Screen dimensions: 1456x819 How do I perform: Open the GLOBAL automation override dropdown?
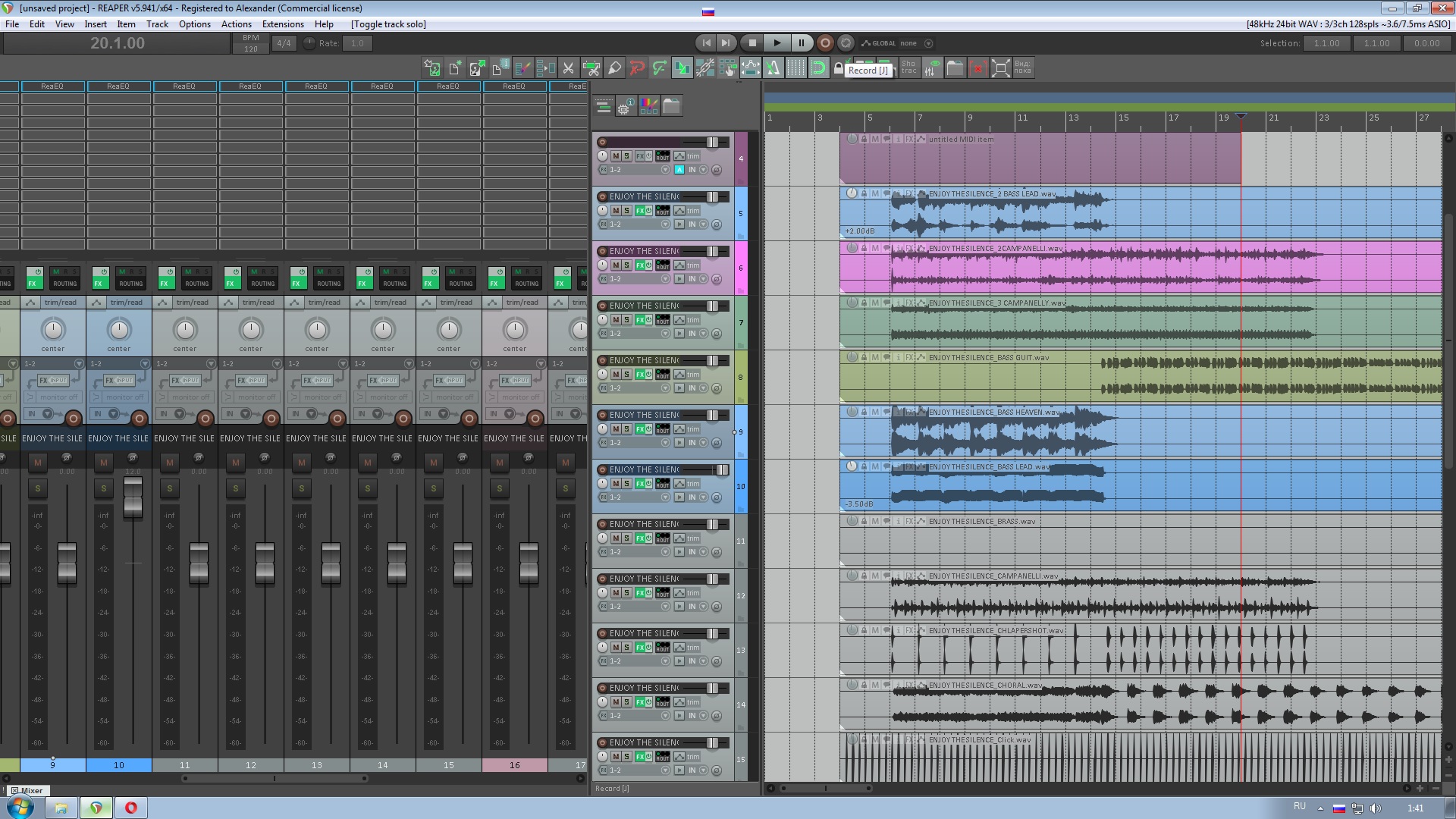coord(928,43)
